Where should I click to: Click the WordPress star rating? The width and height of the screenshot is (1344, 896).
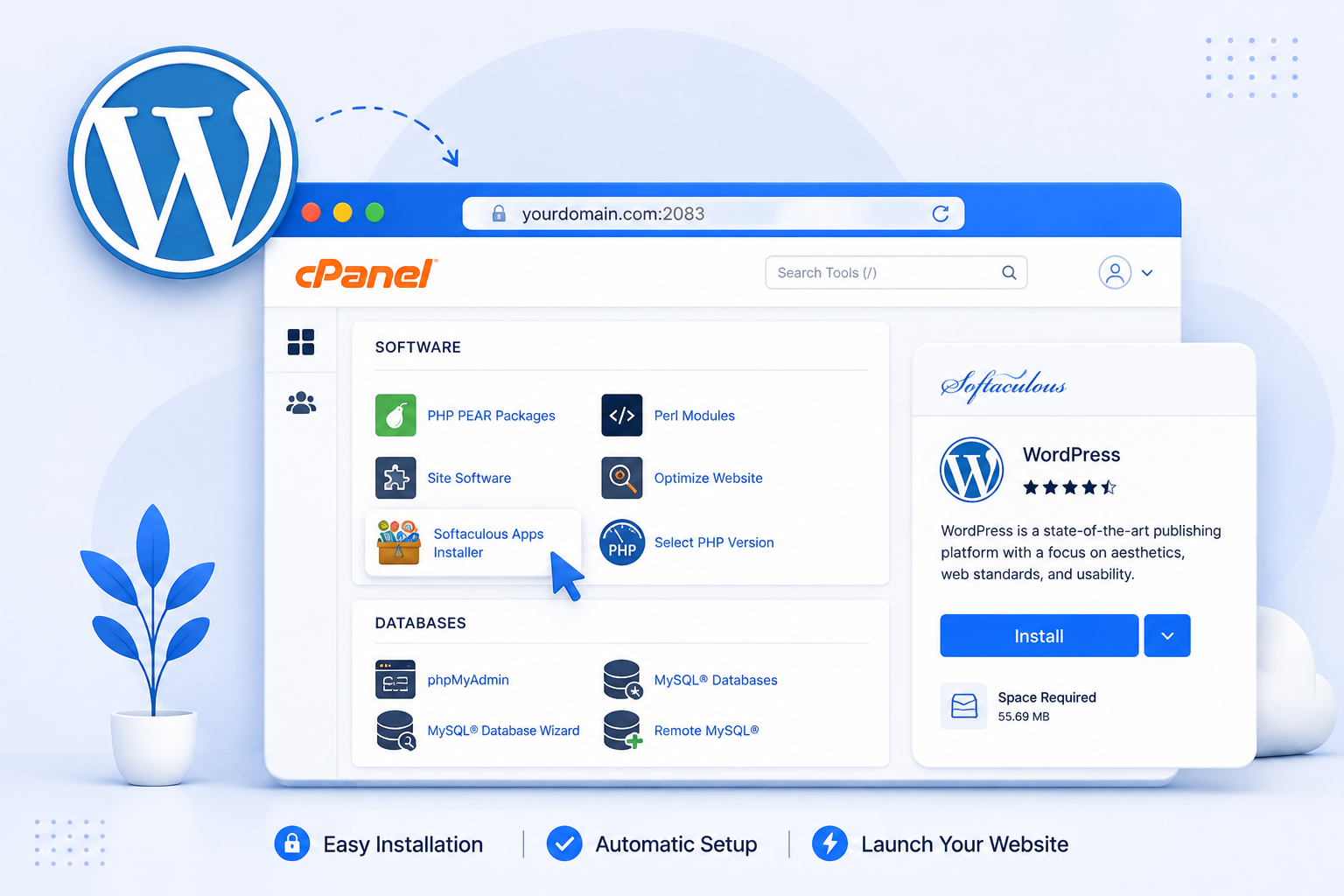tap(1069, 487)
